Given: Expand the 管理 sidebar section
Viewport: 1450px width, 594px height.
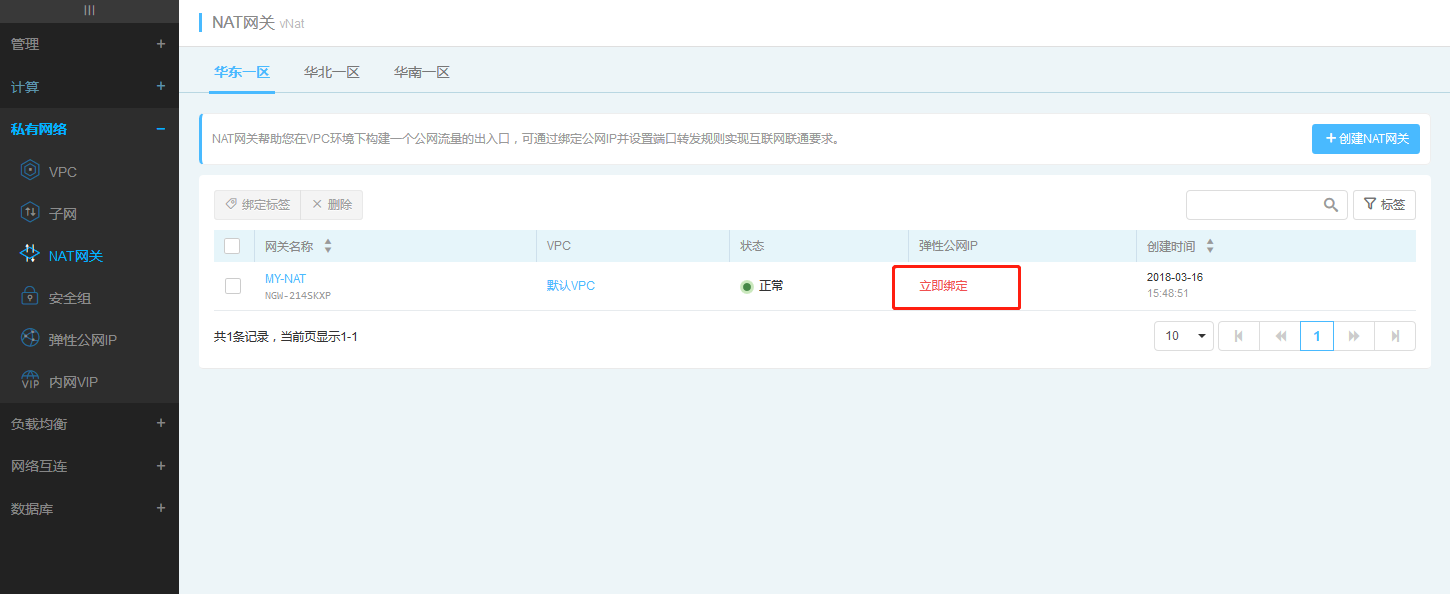Looking at the screenshot, I should tap(160, 44).
